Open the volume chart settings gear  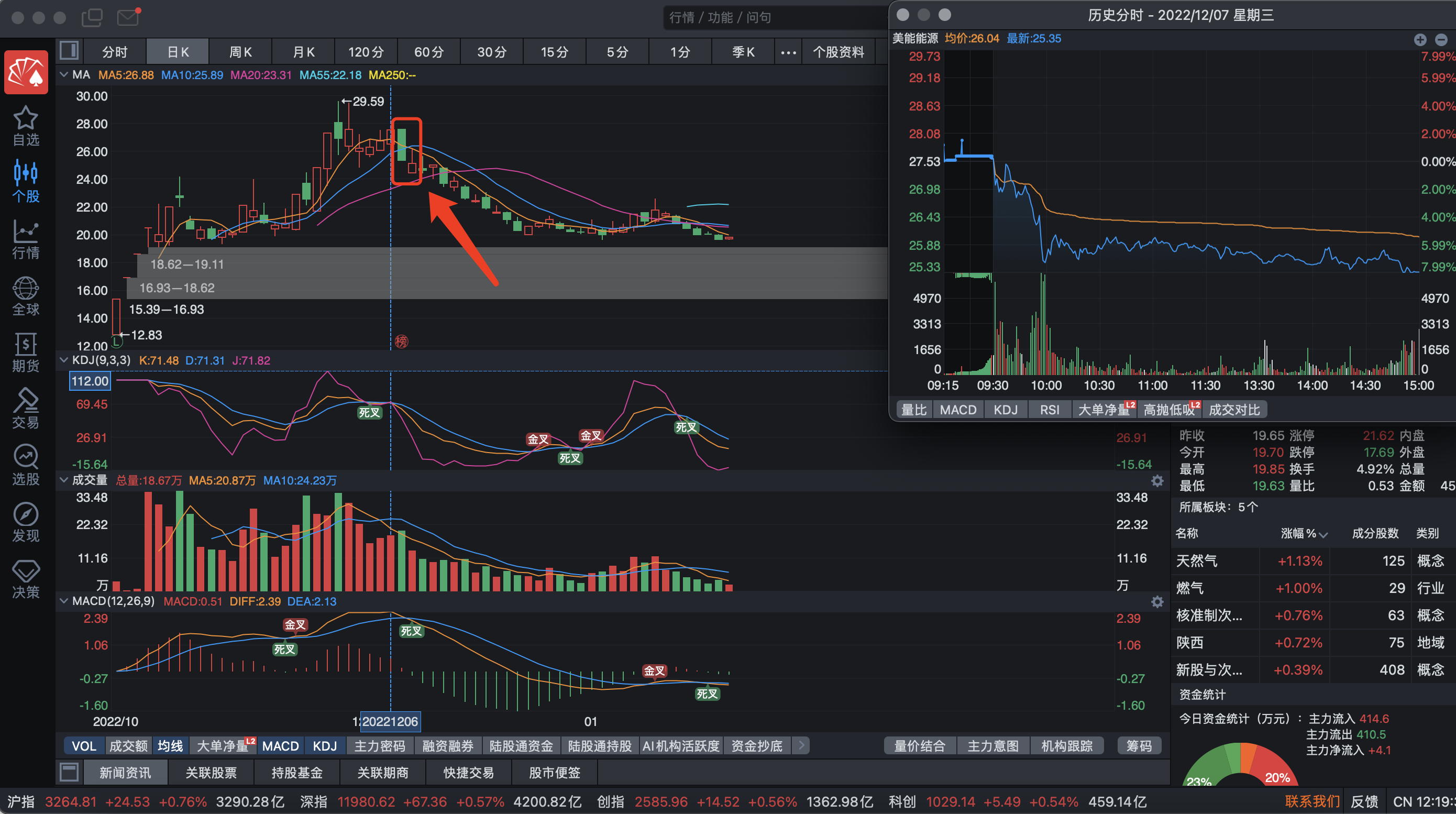[x=1157, y=481]
